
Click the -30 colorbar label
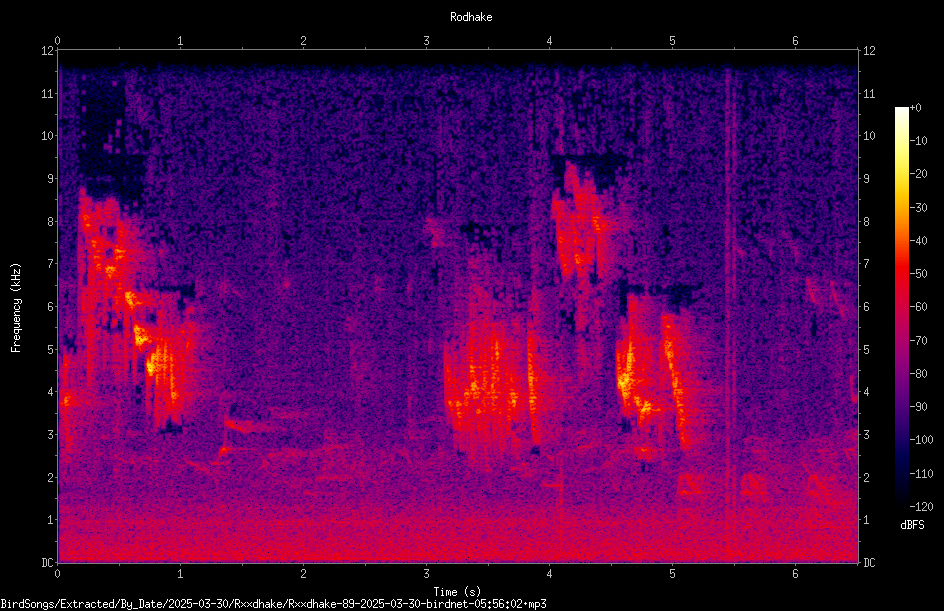(x=918, y=208)
